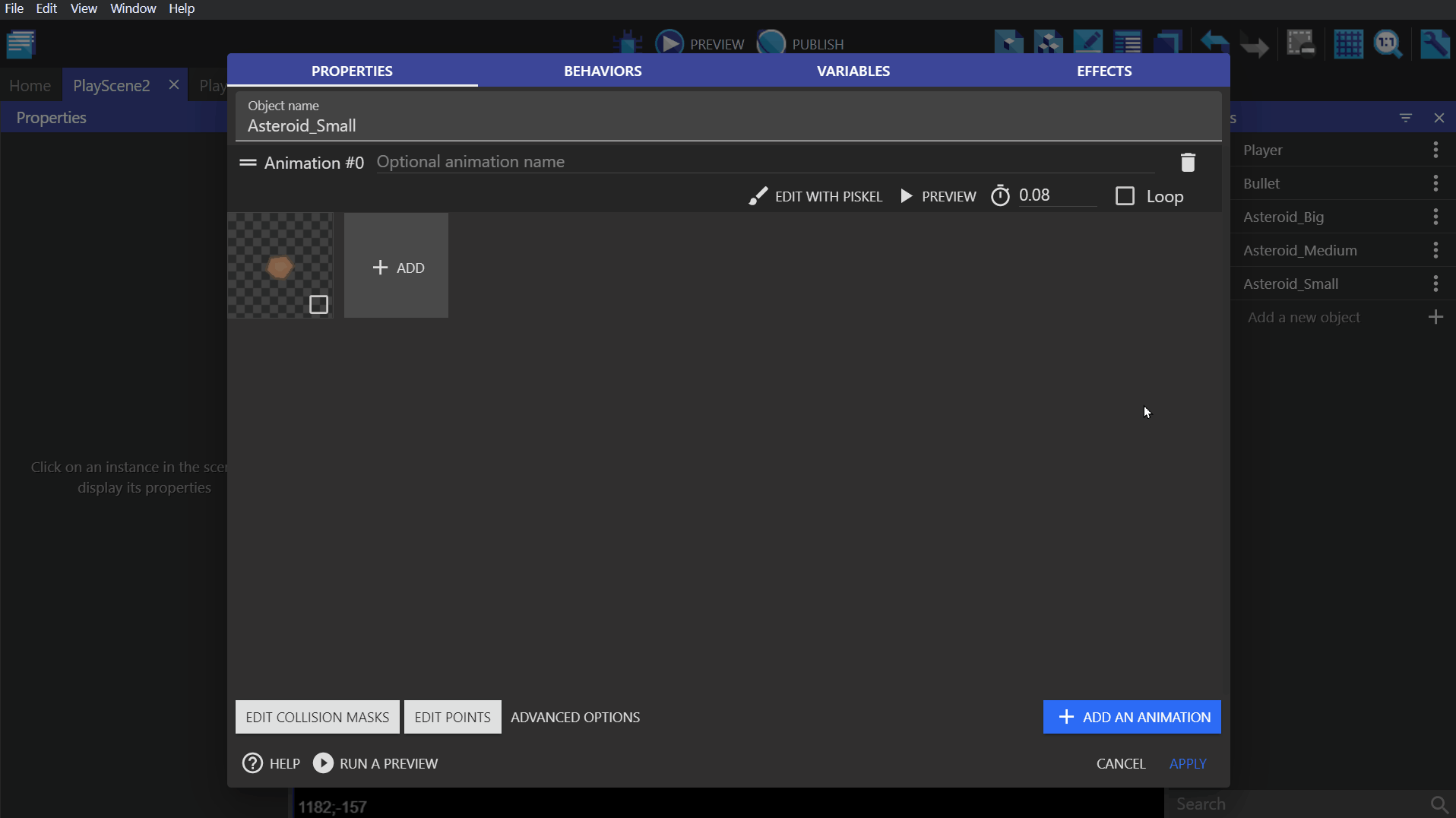
Task: Click Add an Animation button
Action: [x=1132, y=717]
